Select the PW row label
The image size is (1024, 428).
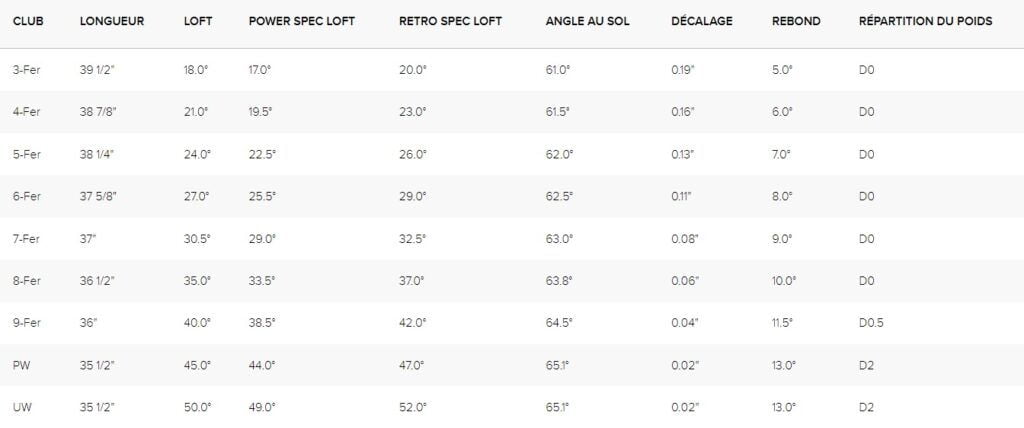click(21, 366)
